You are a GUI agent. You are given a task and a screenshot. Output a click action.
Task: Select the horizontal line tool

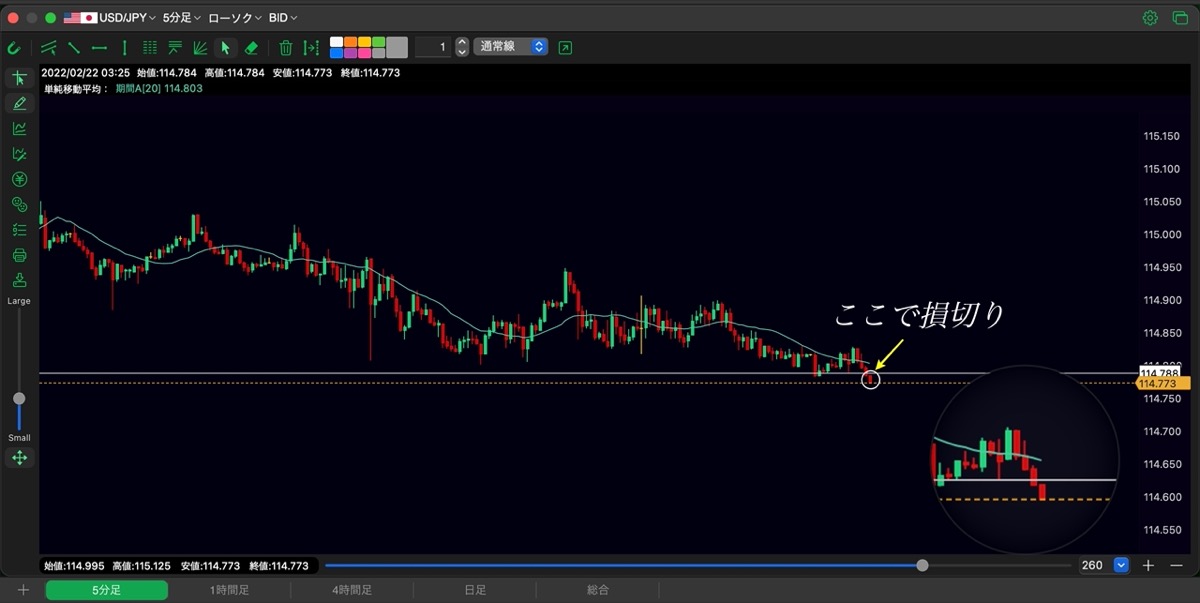pyautogui.click(x=99, y=47)
